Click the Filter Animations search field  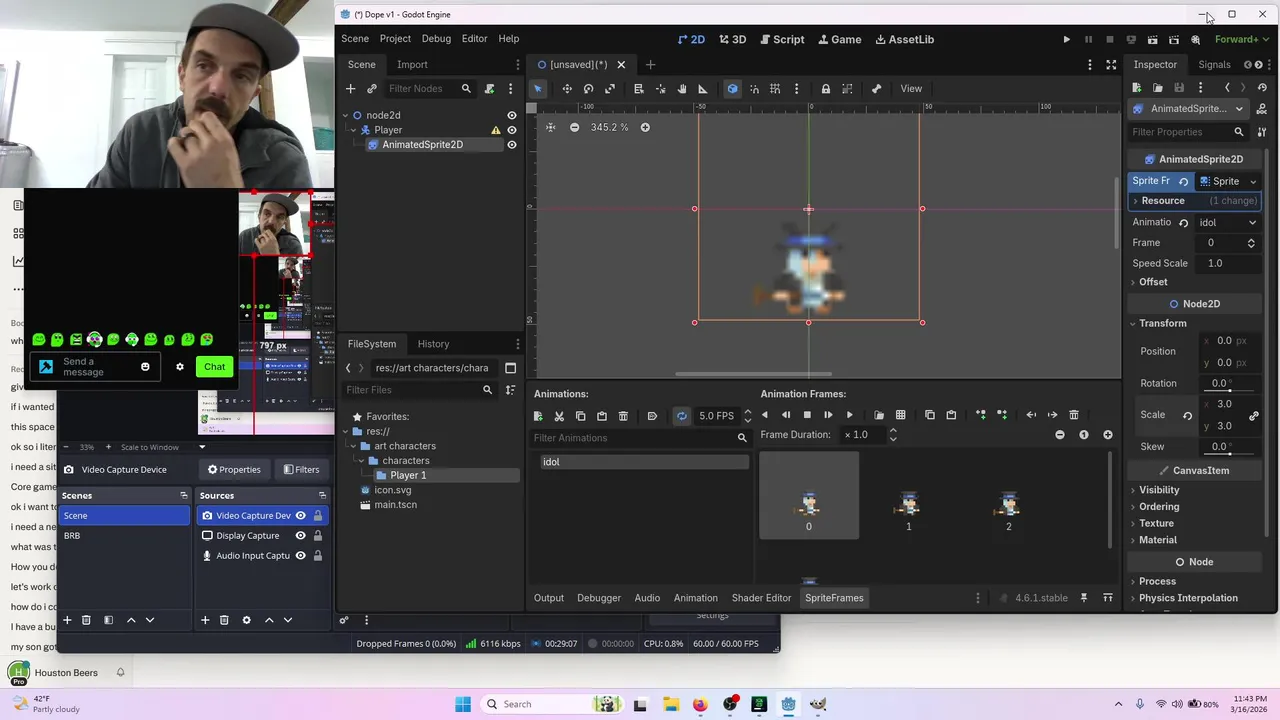[641, 438]
